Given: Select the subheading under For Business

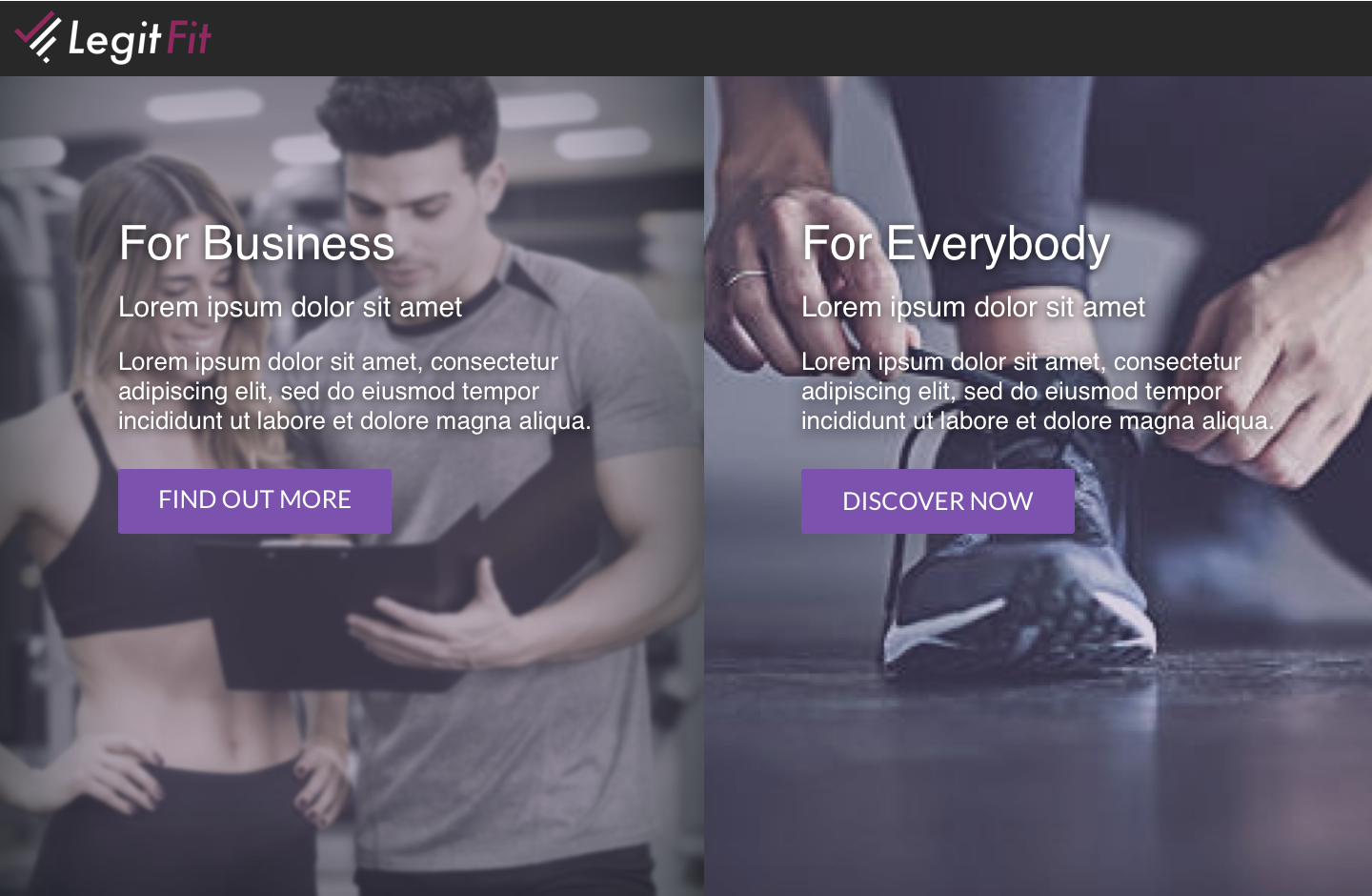Looking at the screenshot, I should (x=290, y=307).
